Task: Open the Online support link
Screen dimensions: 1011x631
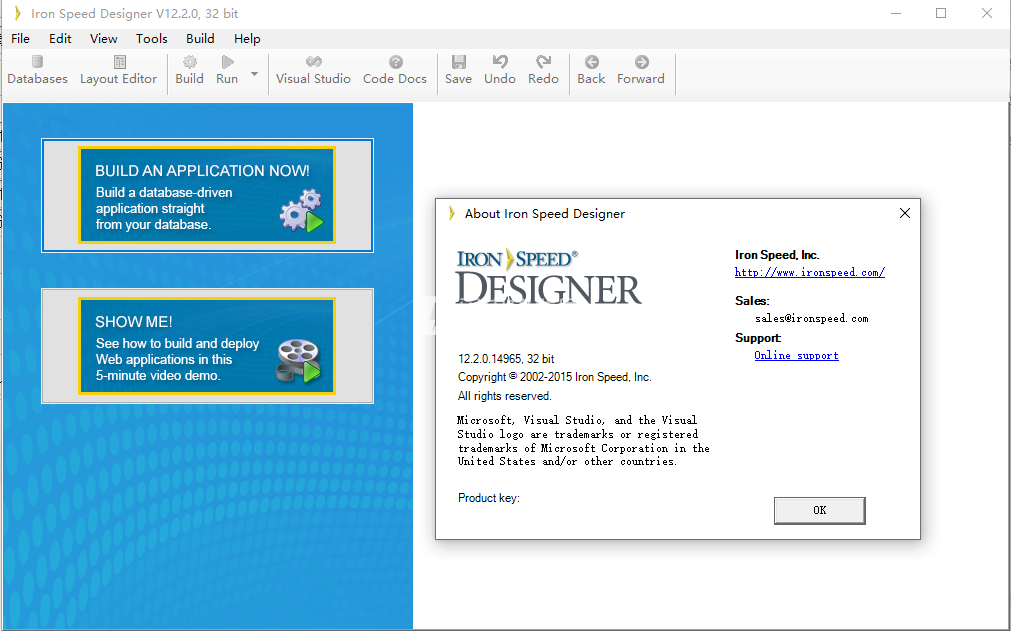Action: [x=796, y=356]
